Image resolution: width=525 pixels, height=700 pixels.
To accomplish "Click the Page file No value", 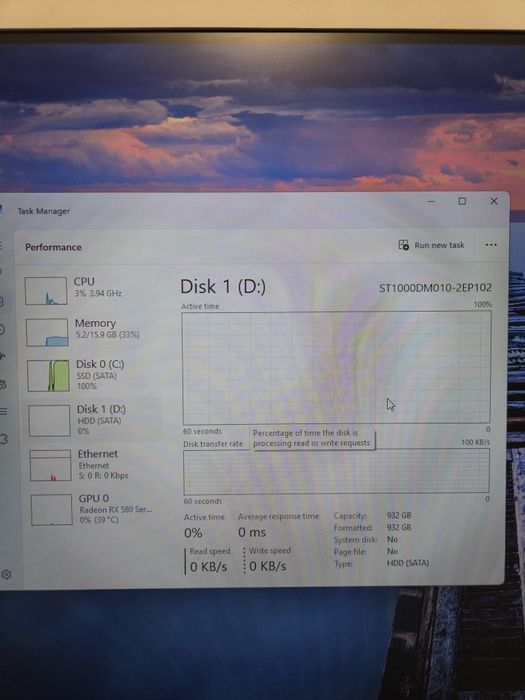I will point(392,551).
